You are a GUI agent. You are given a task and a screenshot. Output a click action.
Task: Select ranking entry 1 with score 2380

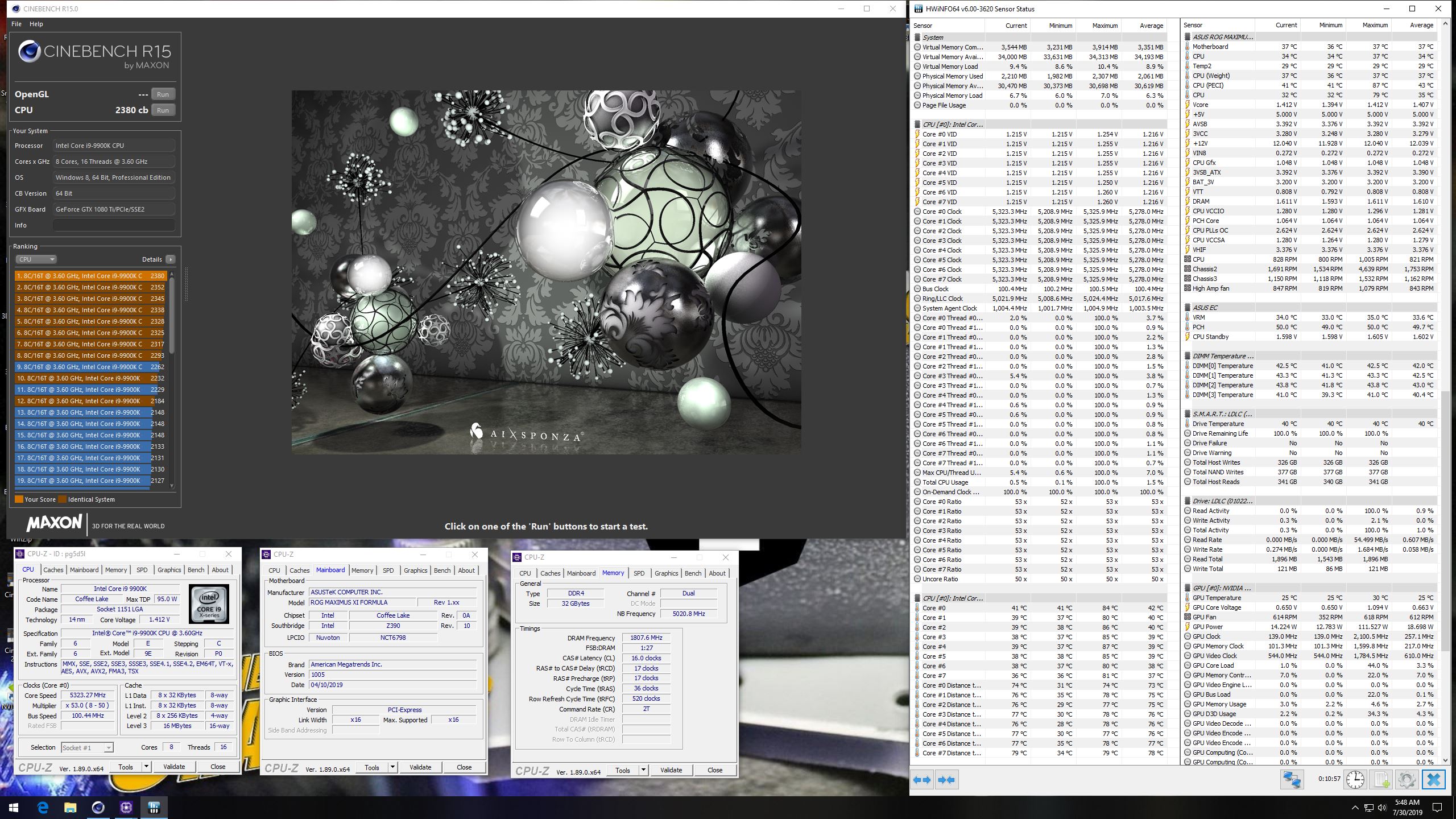pyautogui.click(x=91, y=276)
